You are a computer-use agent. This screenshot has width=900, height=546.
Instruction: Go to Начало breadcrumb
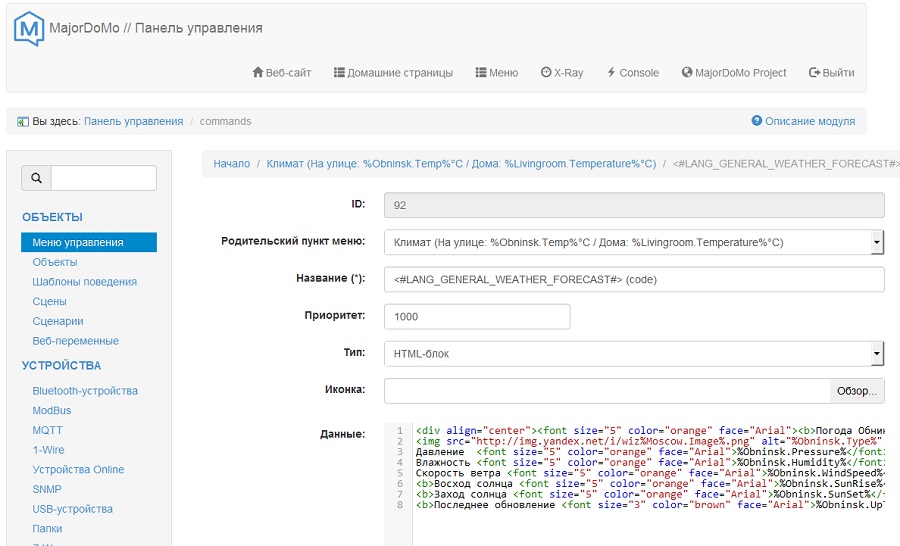[231, 164]
